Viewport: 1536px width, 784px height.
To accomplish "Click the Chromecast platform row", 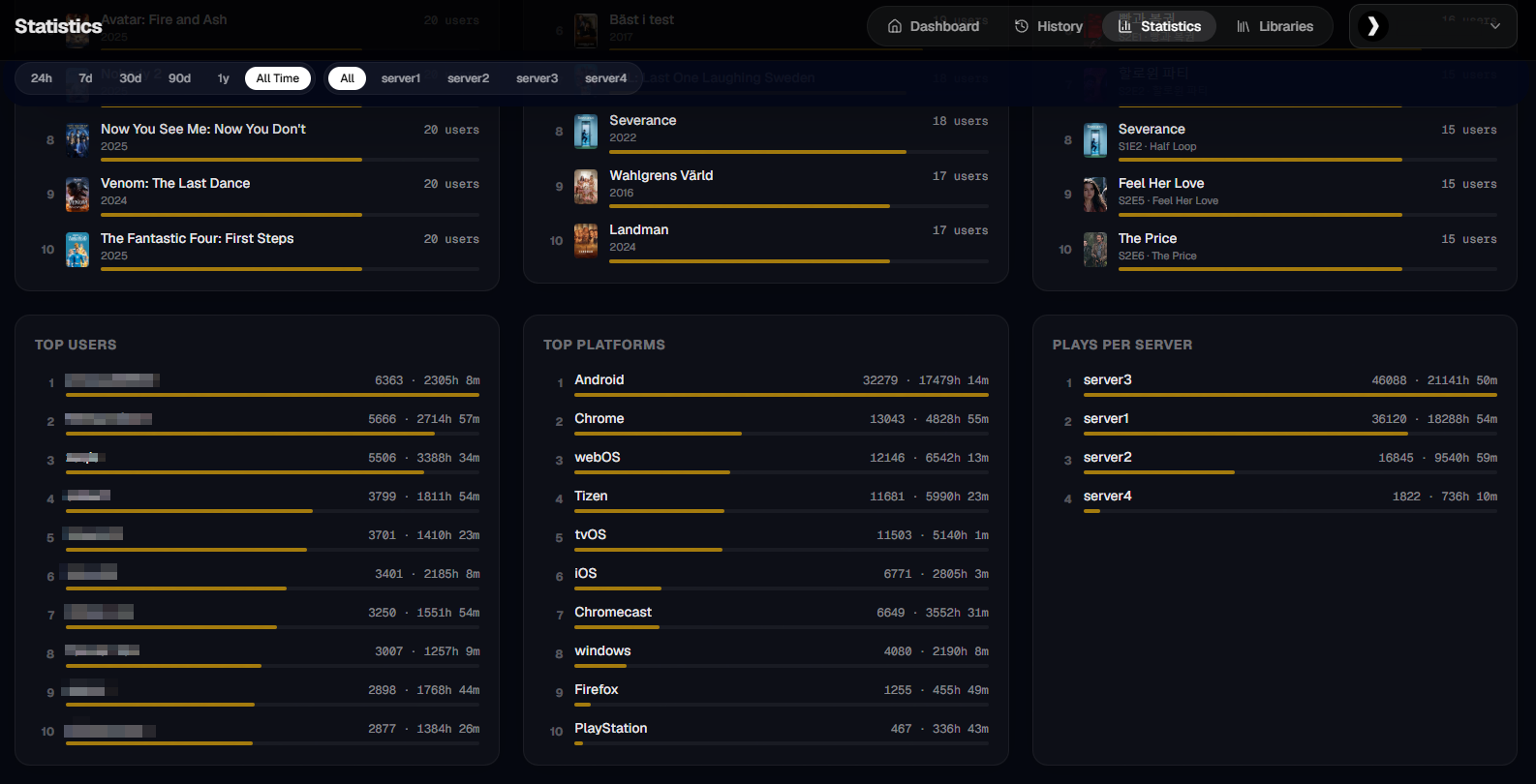I will (766, 616).
